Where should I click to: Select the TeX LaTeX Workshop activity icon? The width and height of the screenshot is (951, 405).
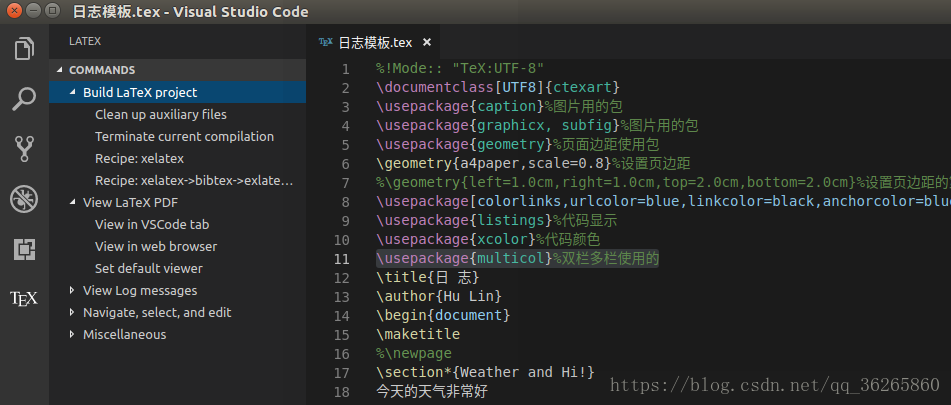pyautogui.click(x=24, y=299)
